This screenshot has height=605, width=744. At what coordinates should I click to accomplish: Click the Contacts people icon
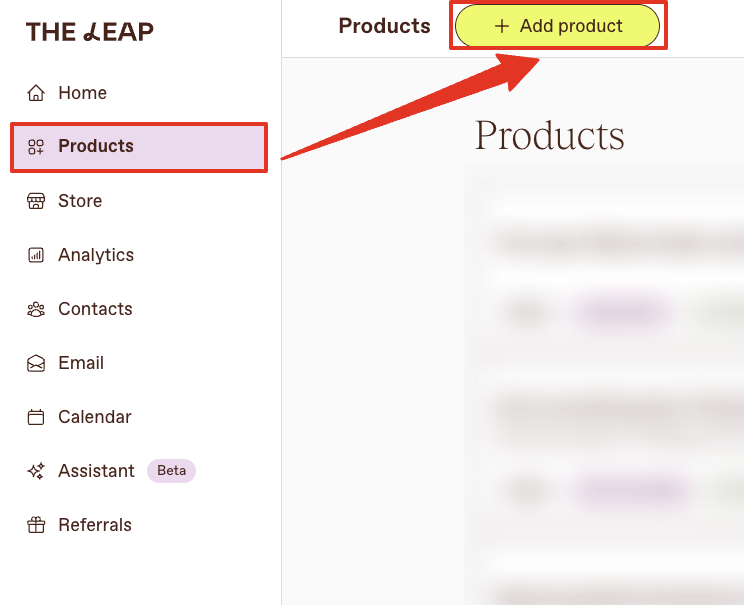point(36,309)
